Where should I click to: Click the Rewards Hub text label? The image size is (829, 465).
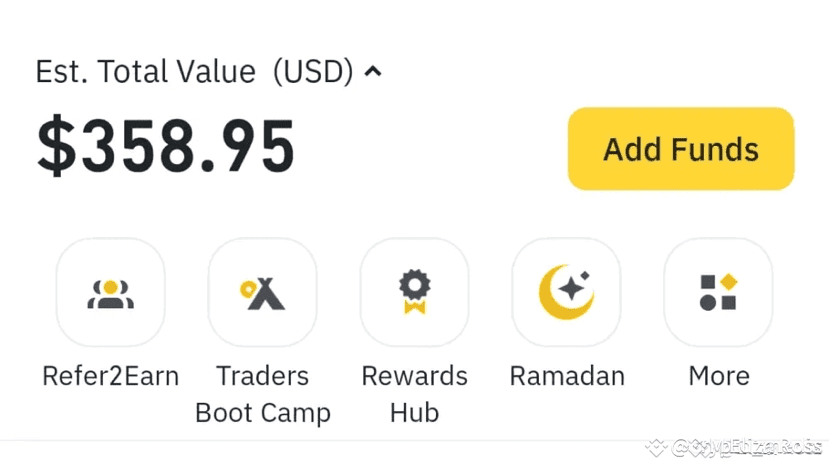(414, 394)
